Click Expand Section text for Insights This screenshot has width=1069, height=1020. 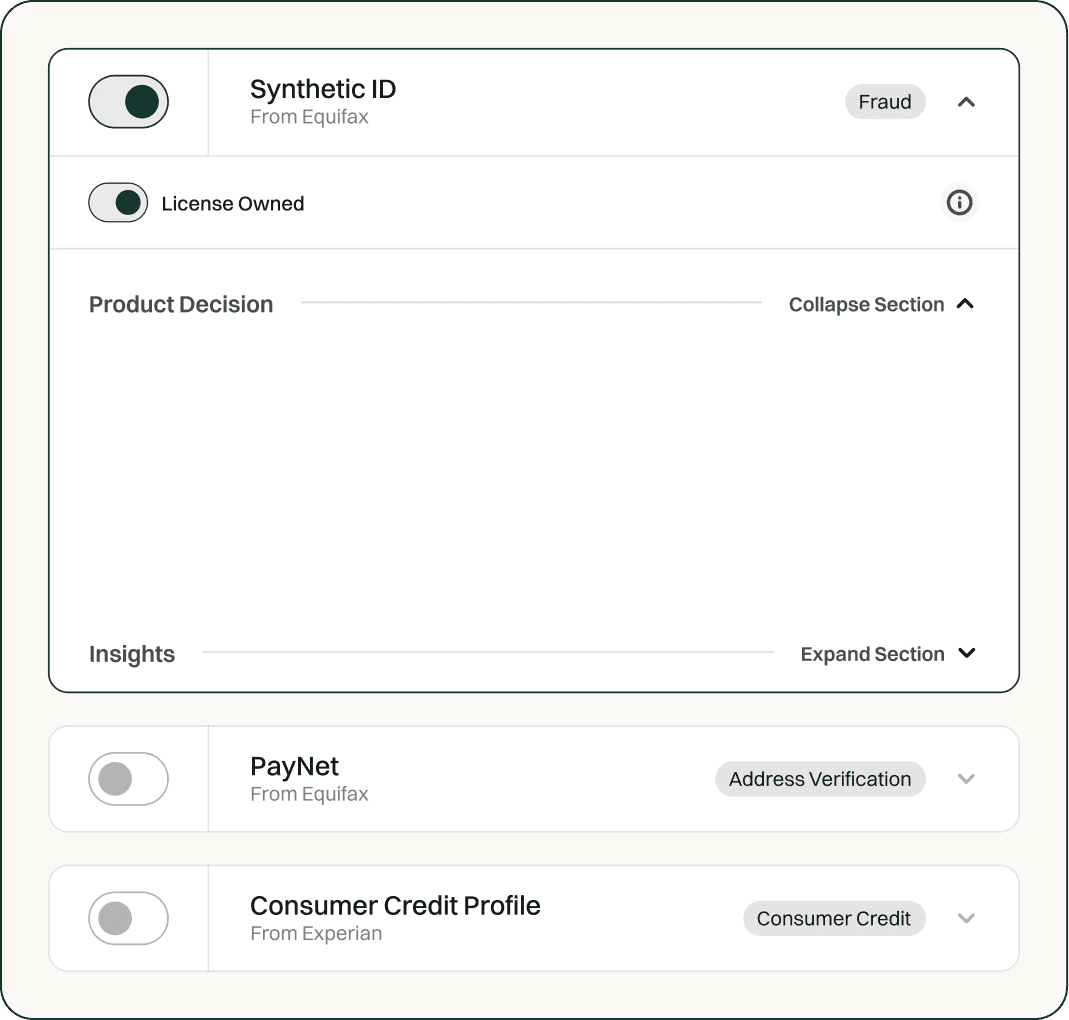tap(872, 654)
